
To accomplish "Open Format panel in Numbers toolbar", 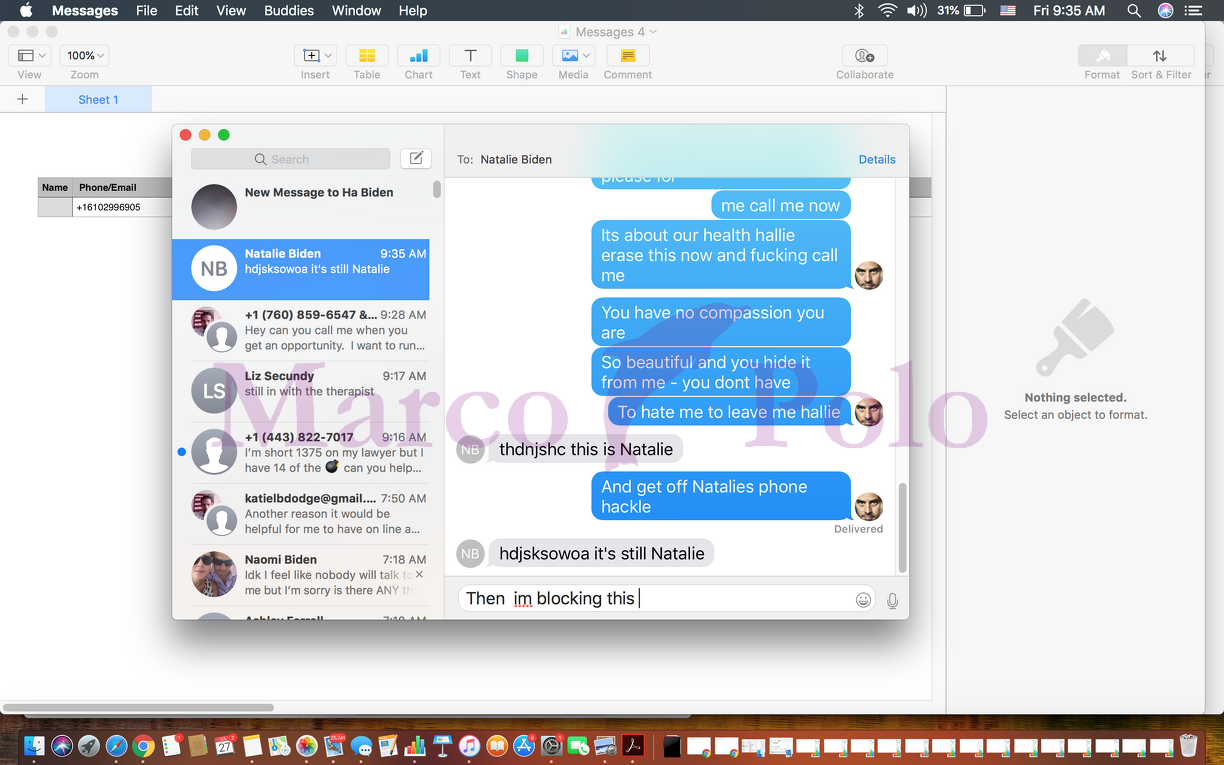I will (x=1103, y=56).
